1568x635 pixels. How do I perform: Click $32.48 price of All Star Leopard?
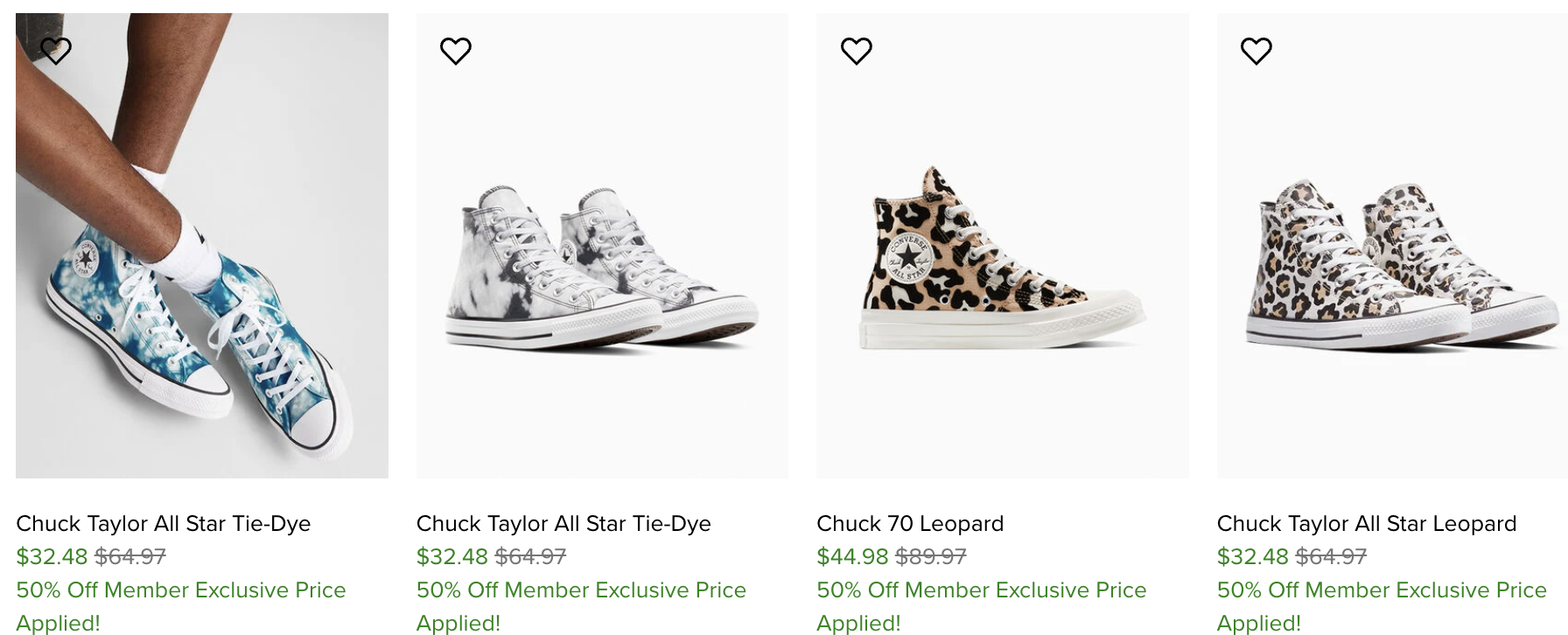tap(1252, 556)
